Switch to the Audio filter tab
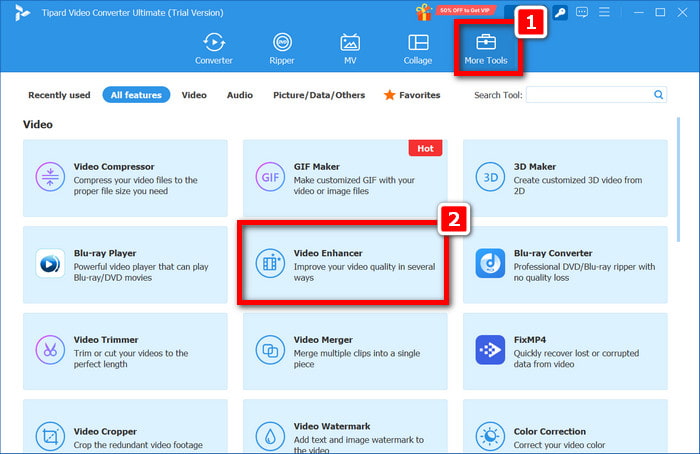 pyautogui.click(x=240, y=95)
